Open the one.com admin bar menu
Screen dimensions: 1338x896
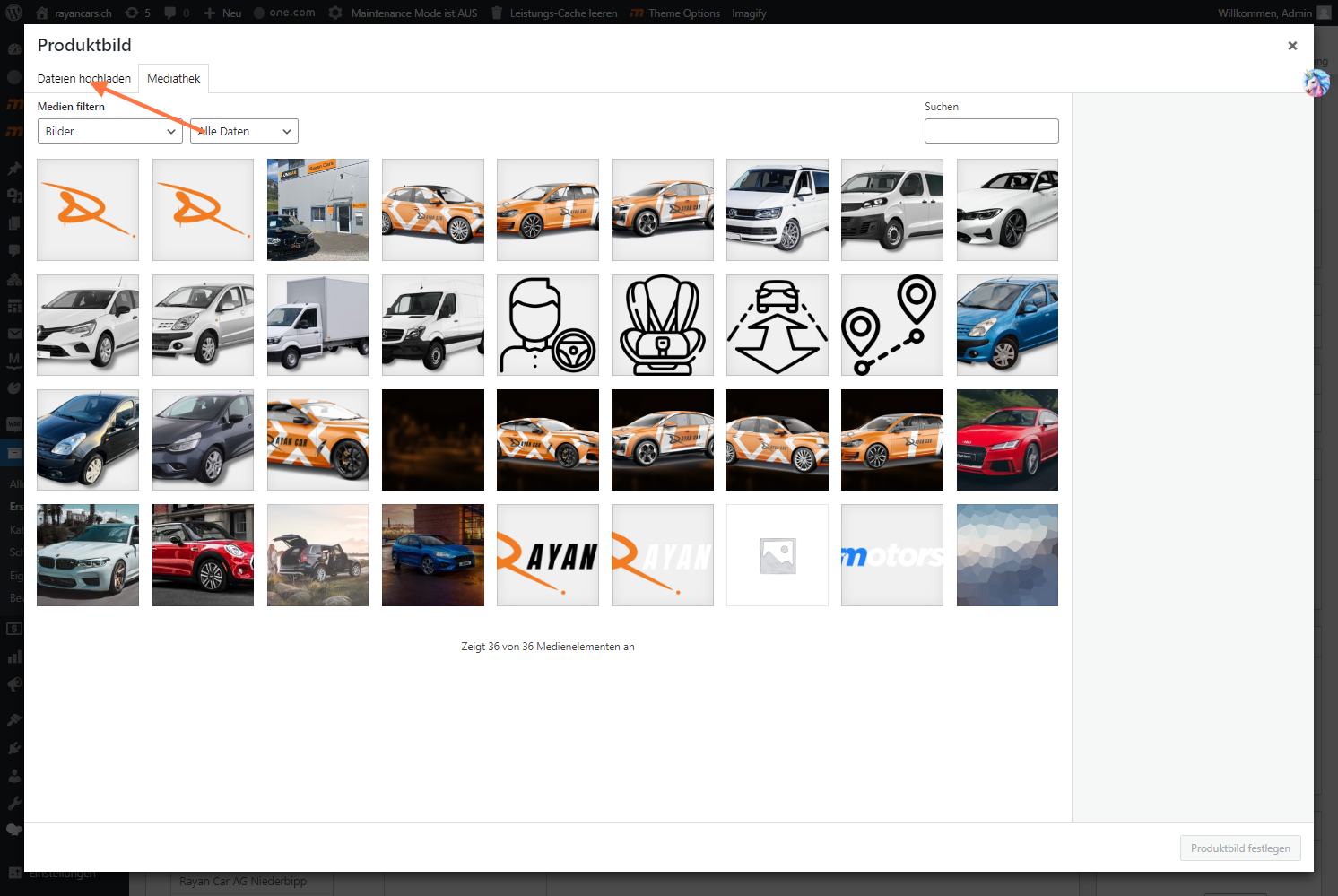(284, 13)
